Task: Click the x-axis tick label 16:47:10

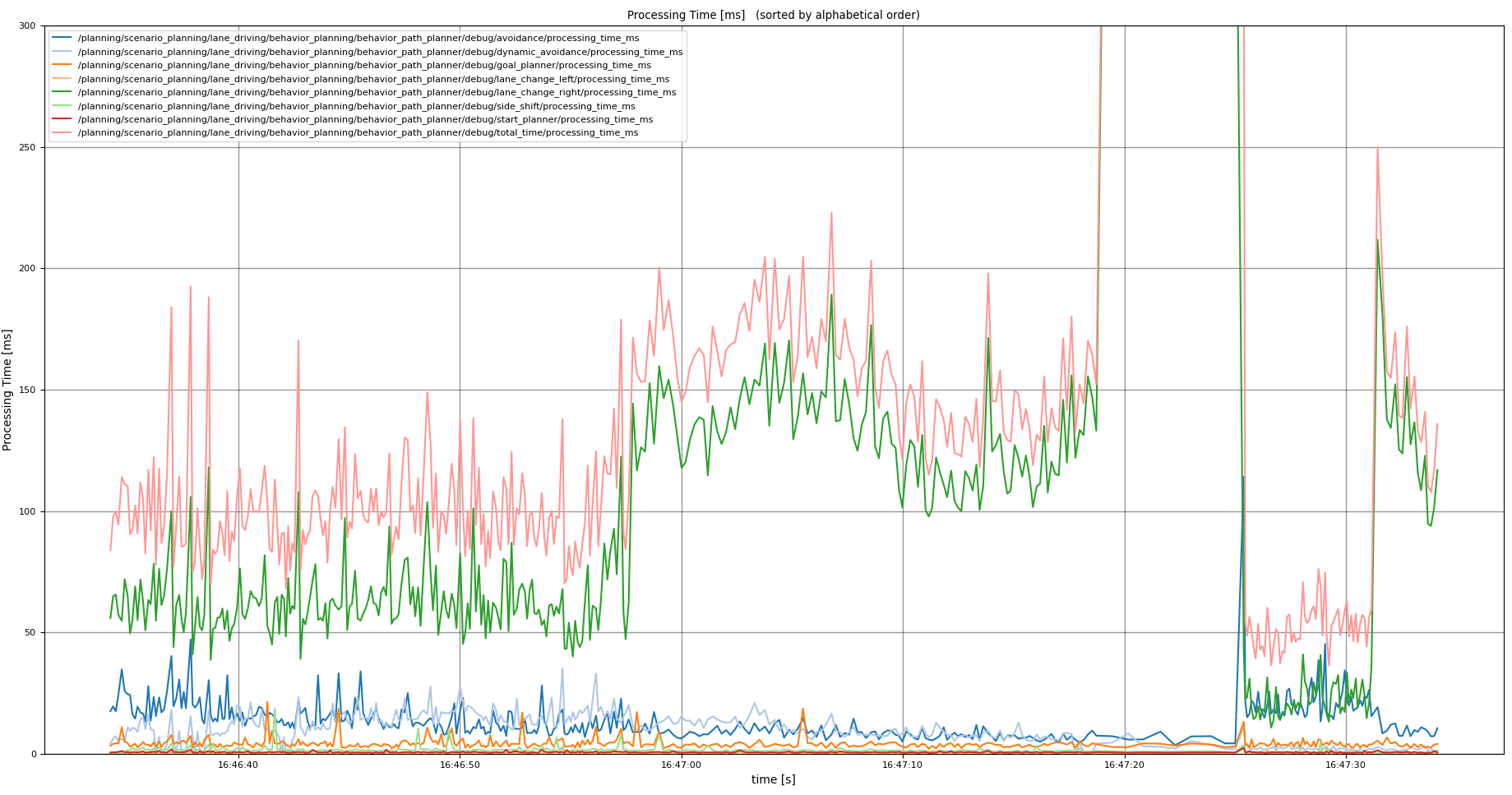Action: coord(903,765)
